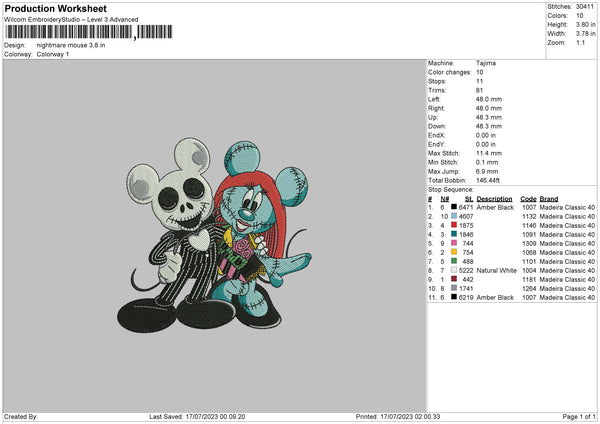Viewport: 600px width, 424px height.
Task: Click the 'Production Worksheet' title
Action: tap(55, 8)
